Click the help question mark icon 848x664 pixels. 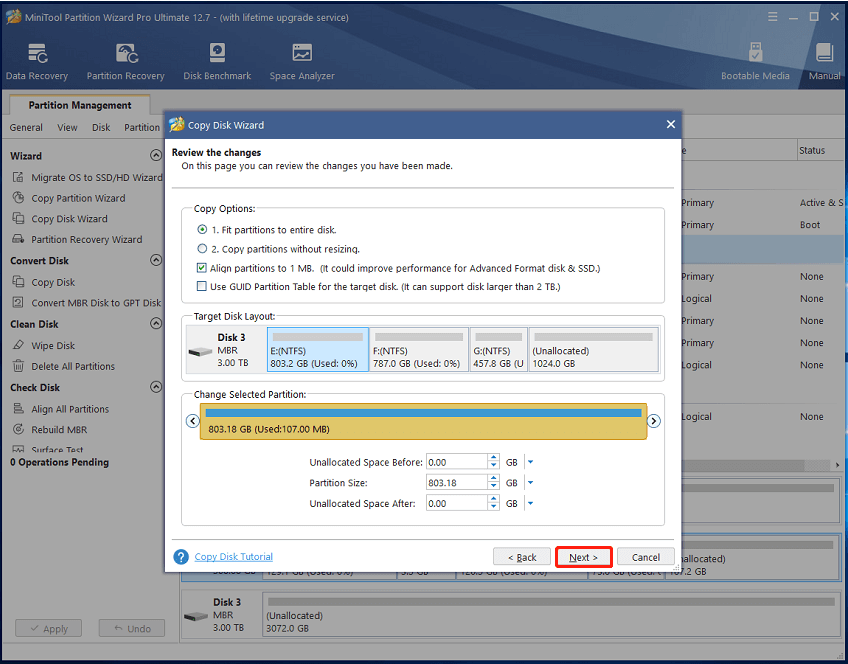coord(181,556)
